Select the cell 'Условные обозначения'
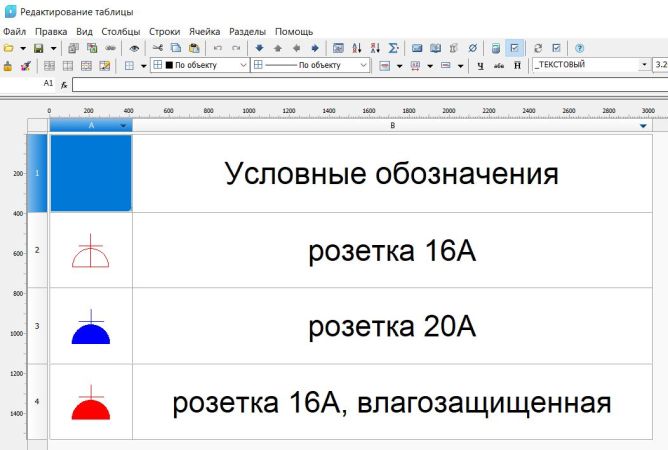 (x=392, y=173)
